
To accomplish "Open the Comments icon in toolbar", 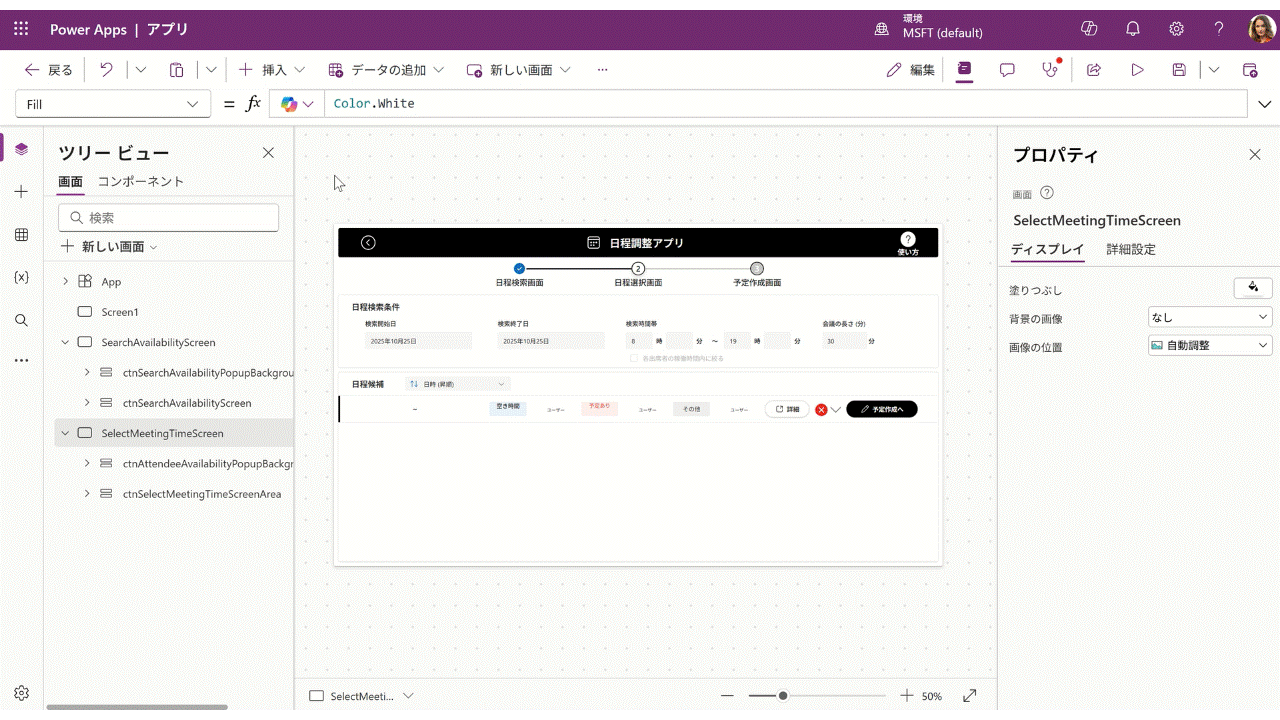I will pos(1007,70).
